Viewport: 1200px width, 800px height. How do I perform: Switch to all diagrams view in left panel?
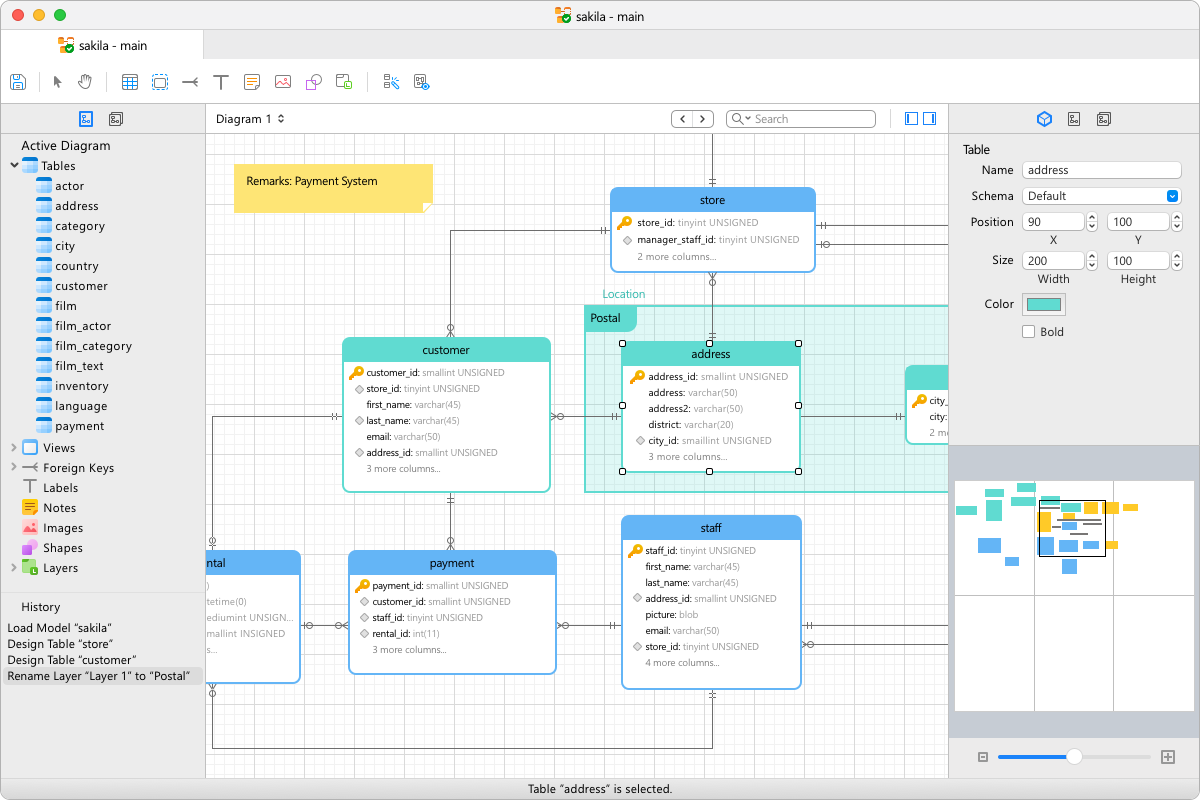tap(116, 119)
